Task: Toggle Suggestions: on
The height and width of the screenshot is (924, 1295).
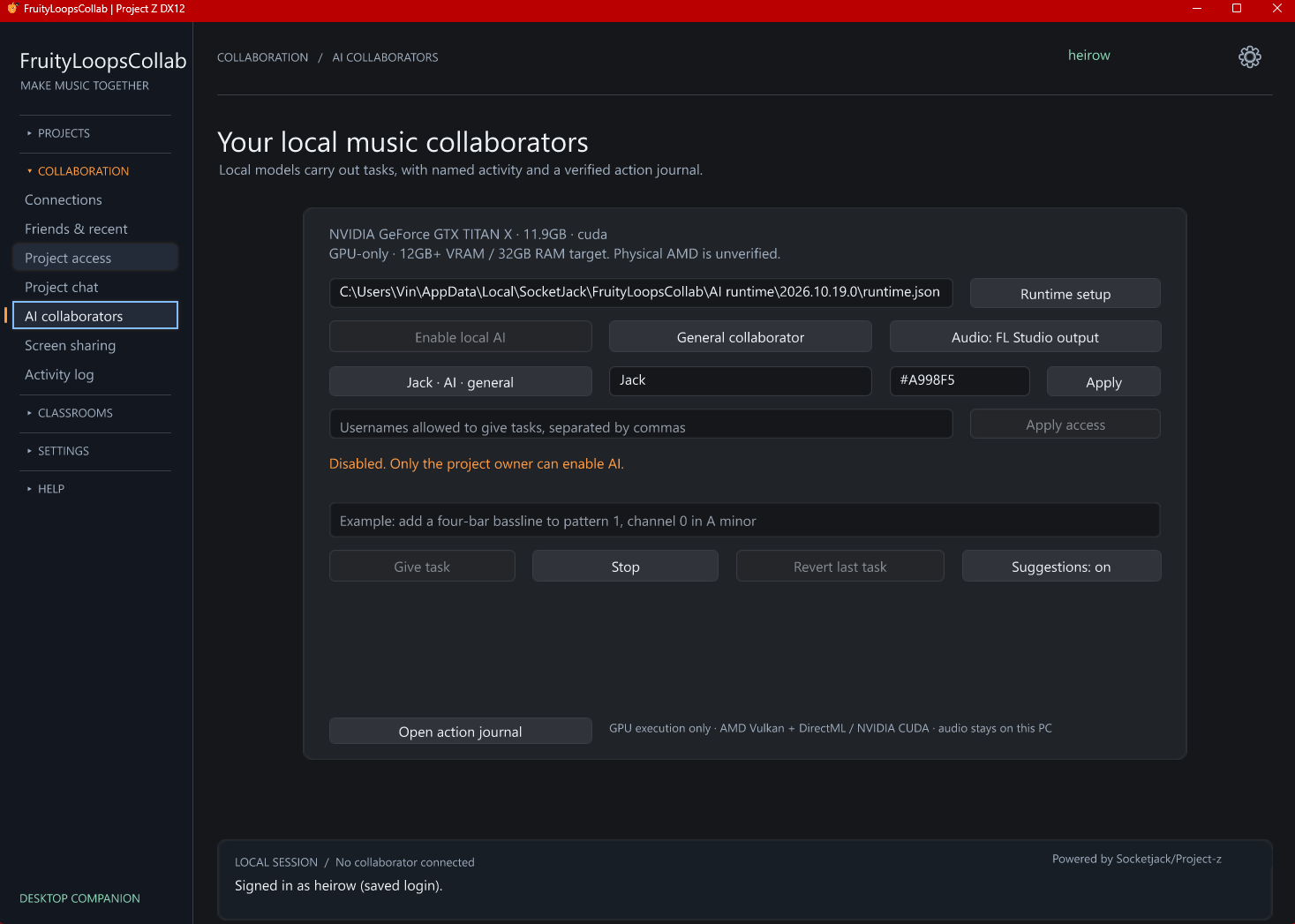Action: coord(1062,567)
